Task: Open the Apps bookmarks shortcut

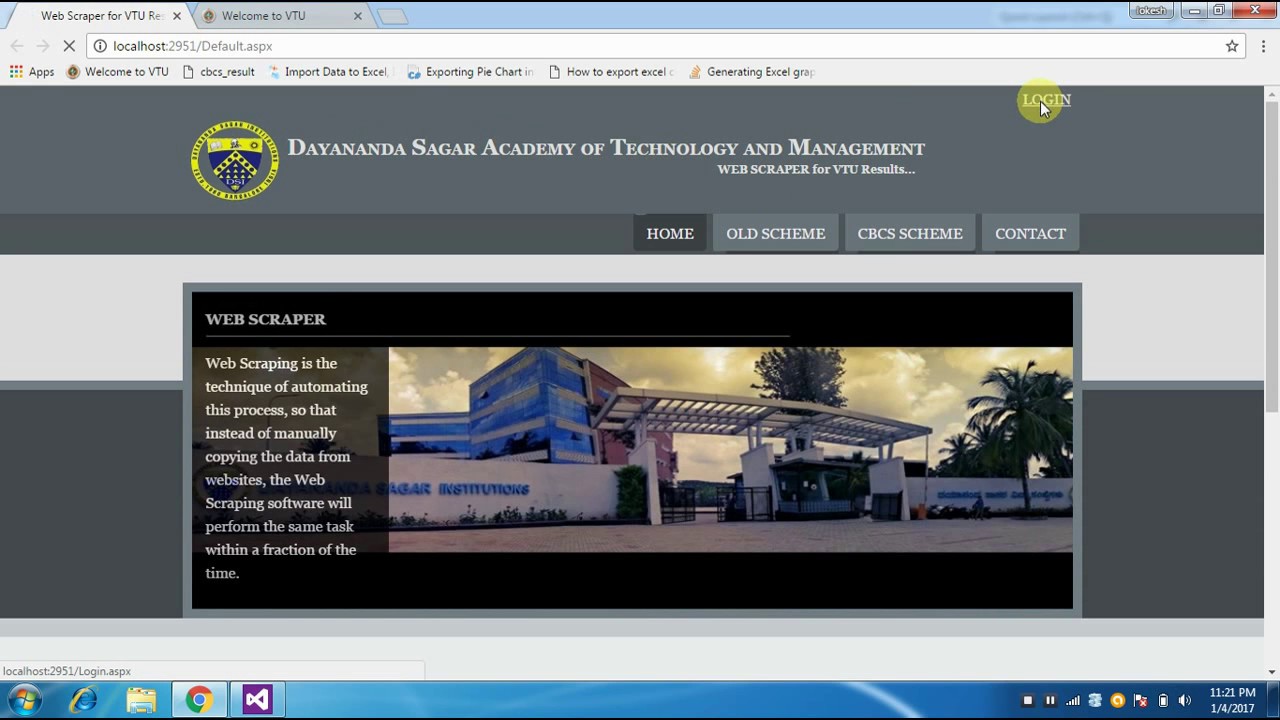Action: coord(32,72)
